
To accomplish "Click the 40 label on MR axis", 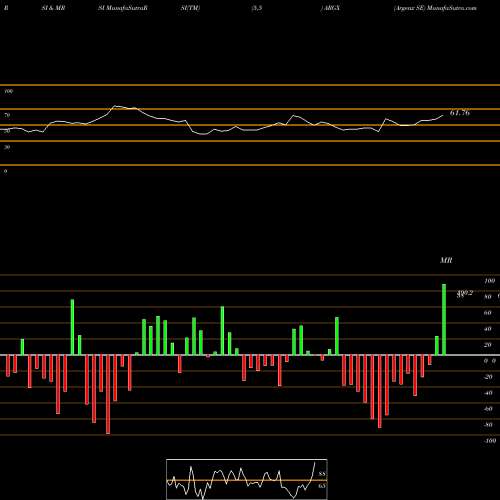I will [488, 329].
